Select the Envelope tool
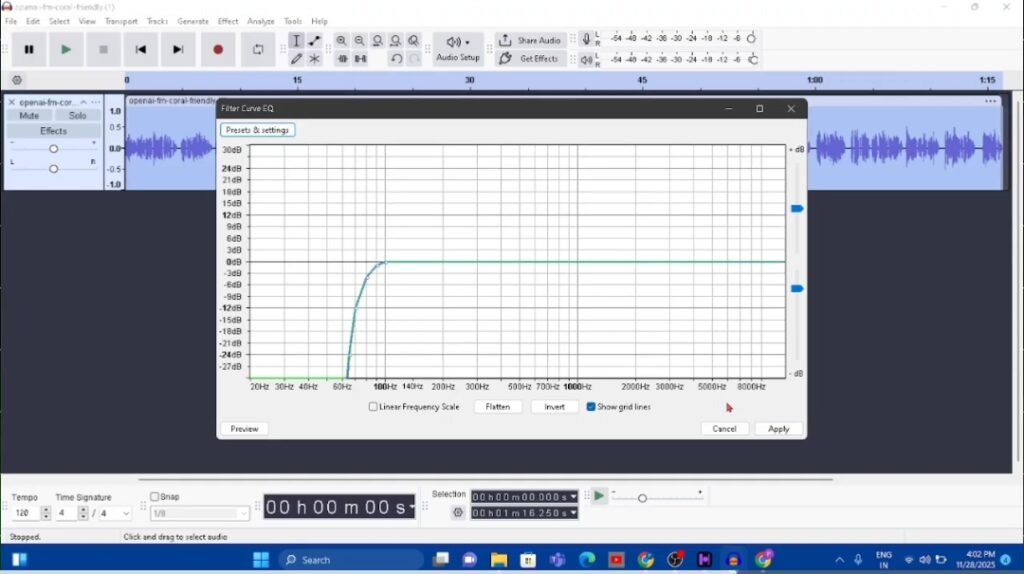 pos(314,41)
